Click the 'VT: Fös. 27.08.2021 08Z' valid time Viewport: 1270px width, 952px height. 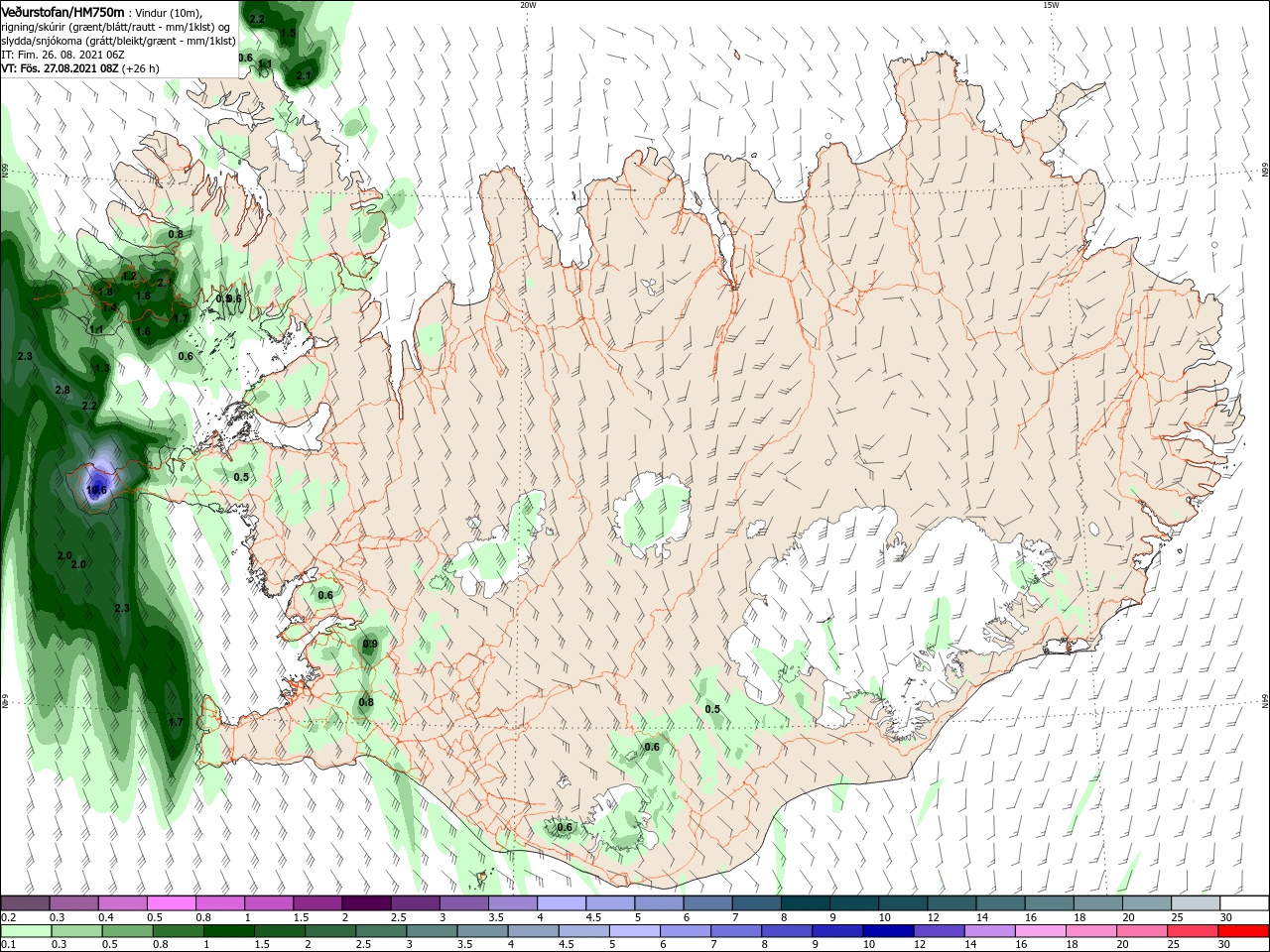[x=61, y=68]
